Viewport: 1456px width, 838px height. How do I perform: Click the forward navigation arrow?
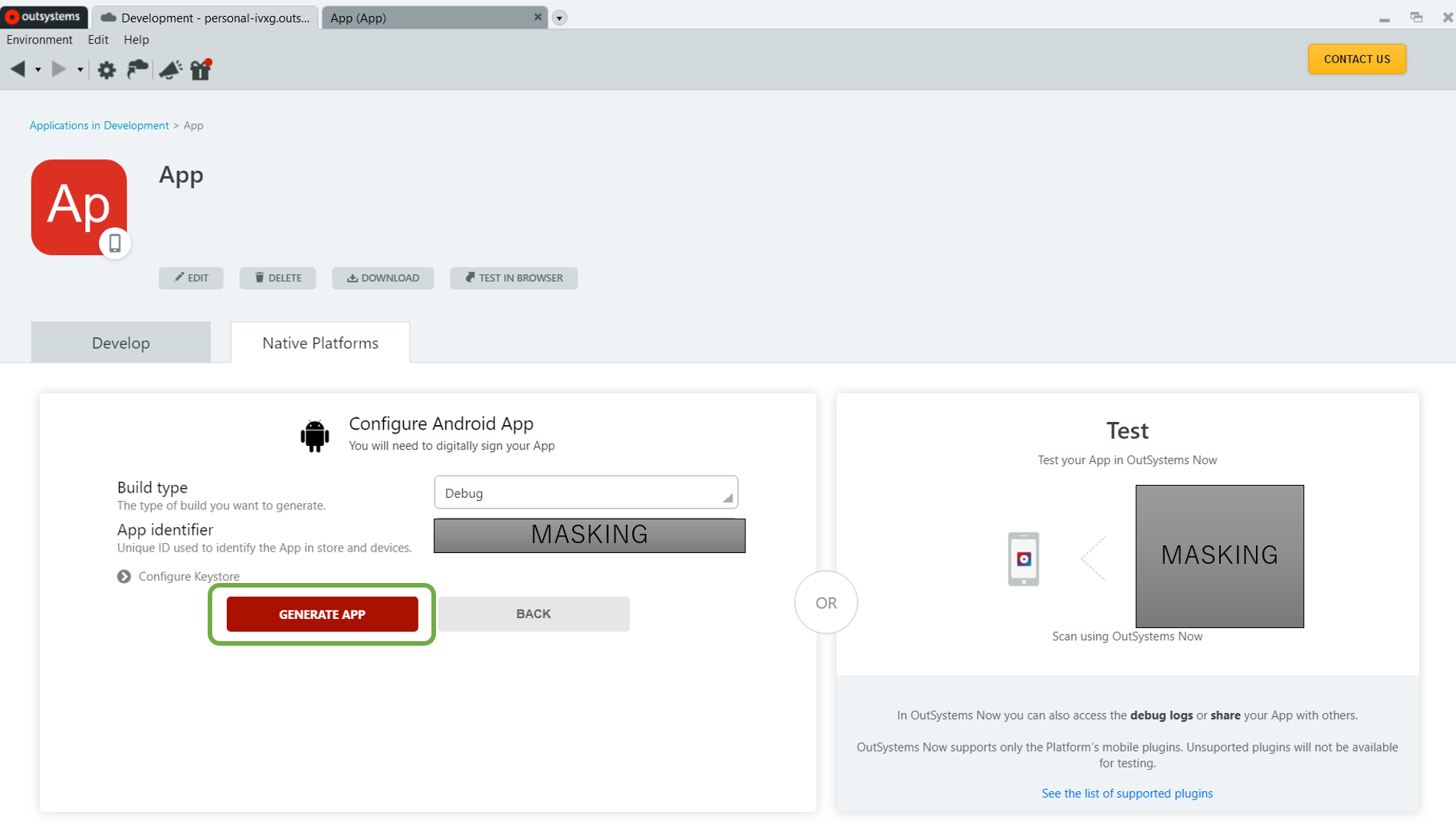tap(58, 70)
